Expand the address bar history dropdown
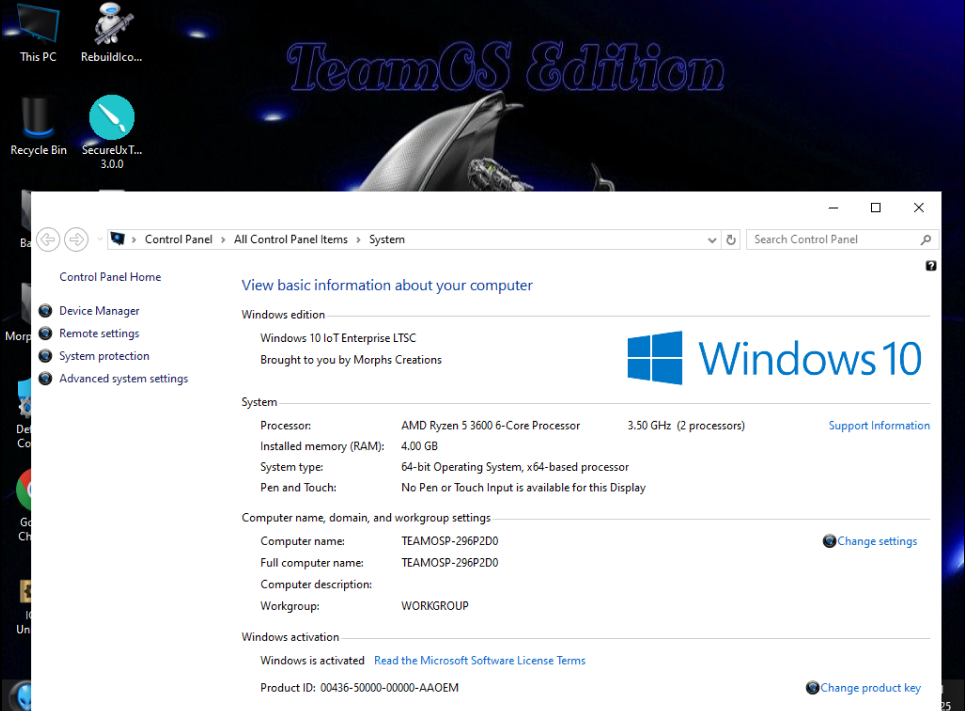965x711 pixels. click(x=712, y=240)
